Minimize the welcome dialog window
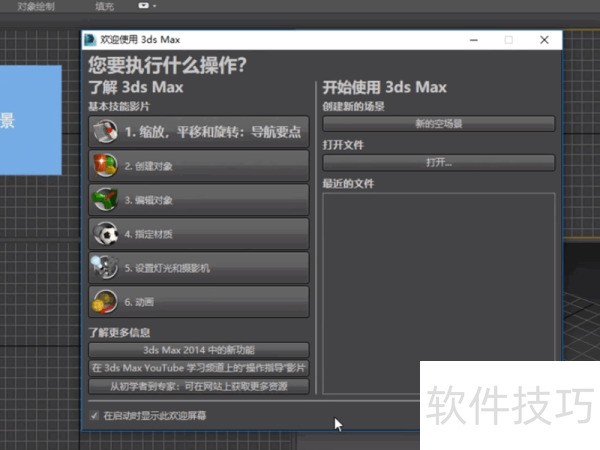Screen dimensions: 600x450 [472, 40]
